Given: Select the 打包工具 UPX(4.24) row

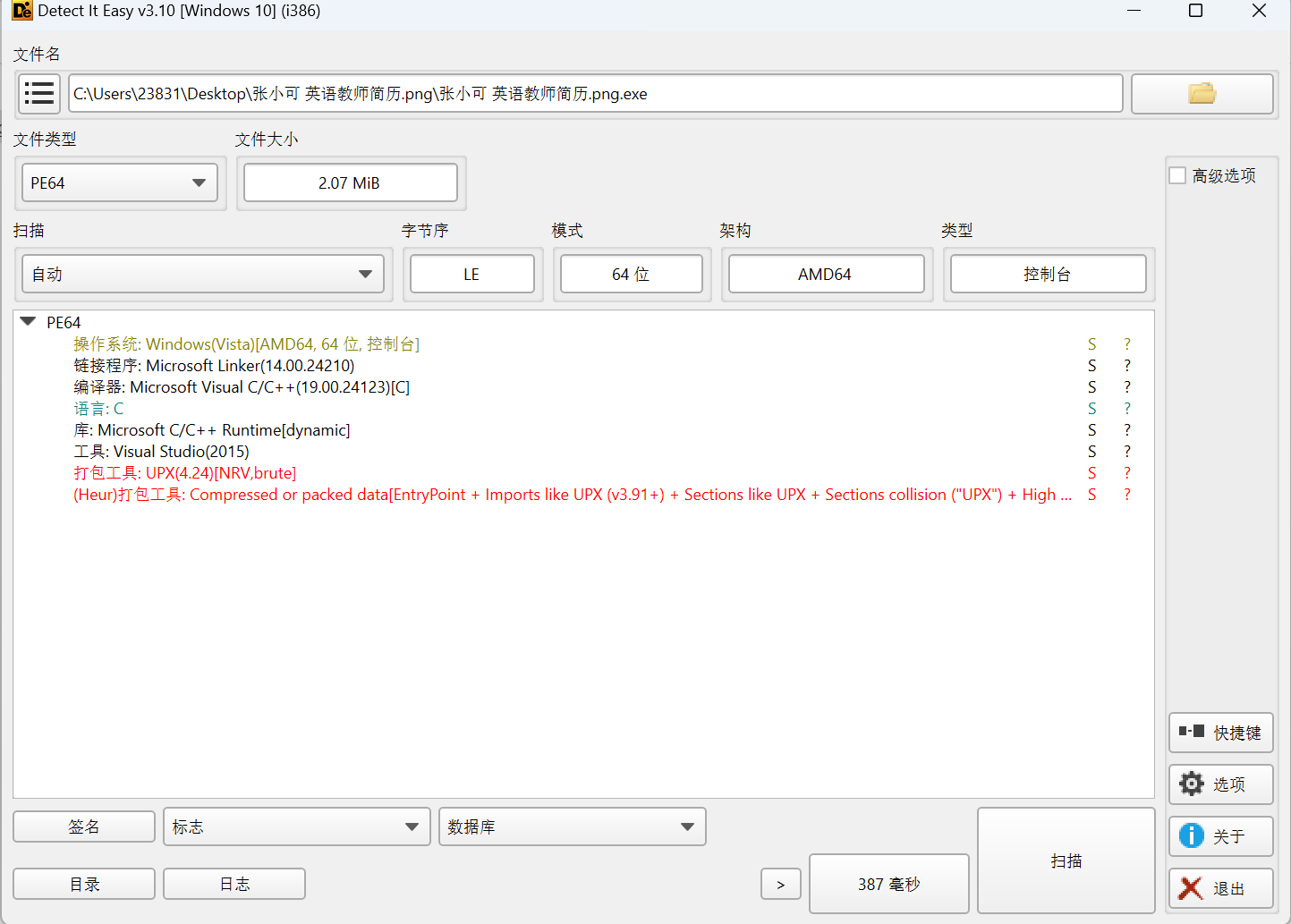Looking at the screenshot, I should [x=583, y=473].
